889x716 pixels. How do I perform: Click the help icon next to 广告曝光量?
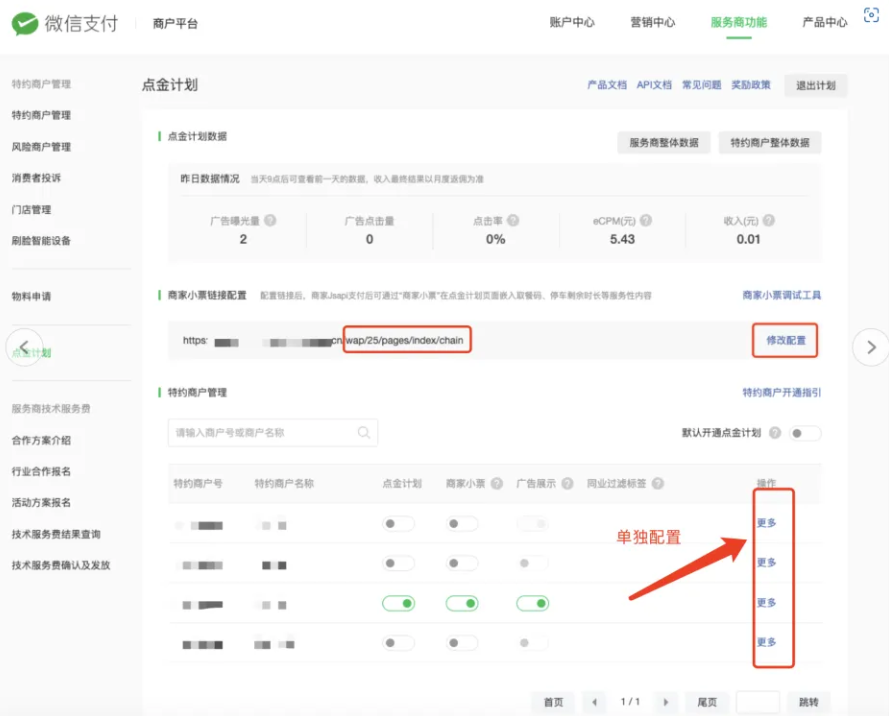tap(270, 221)
